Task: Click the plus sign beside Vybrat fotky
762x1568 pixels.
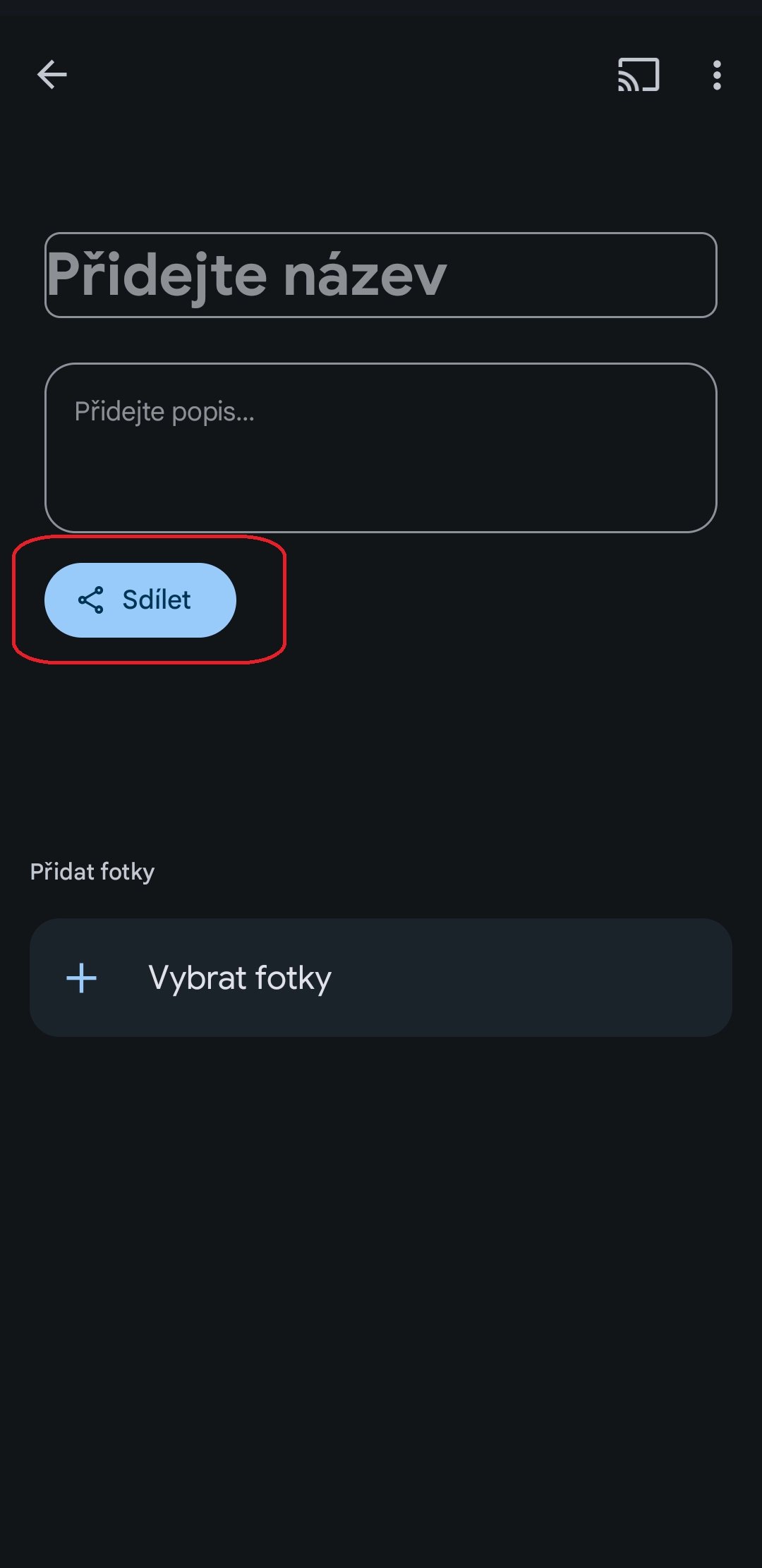Action: [81, 978]
